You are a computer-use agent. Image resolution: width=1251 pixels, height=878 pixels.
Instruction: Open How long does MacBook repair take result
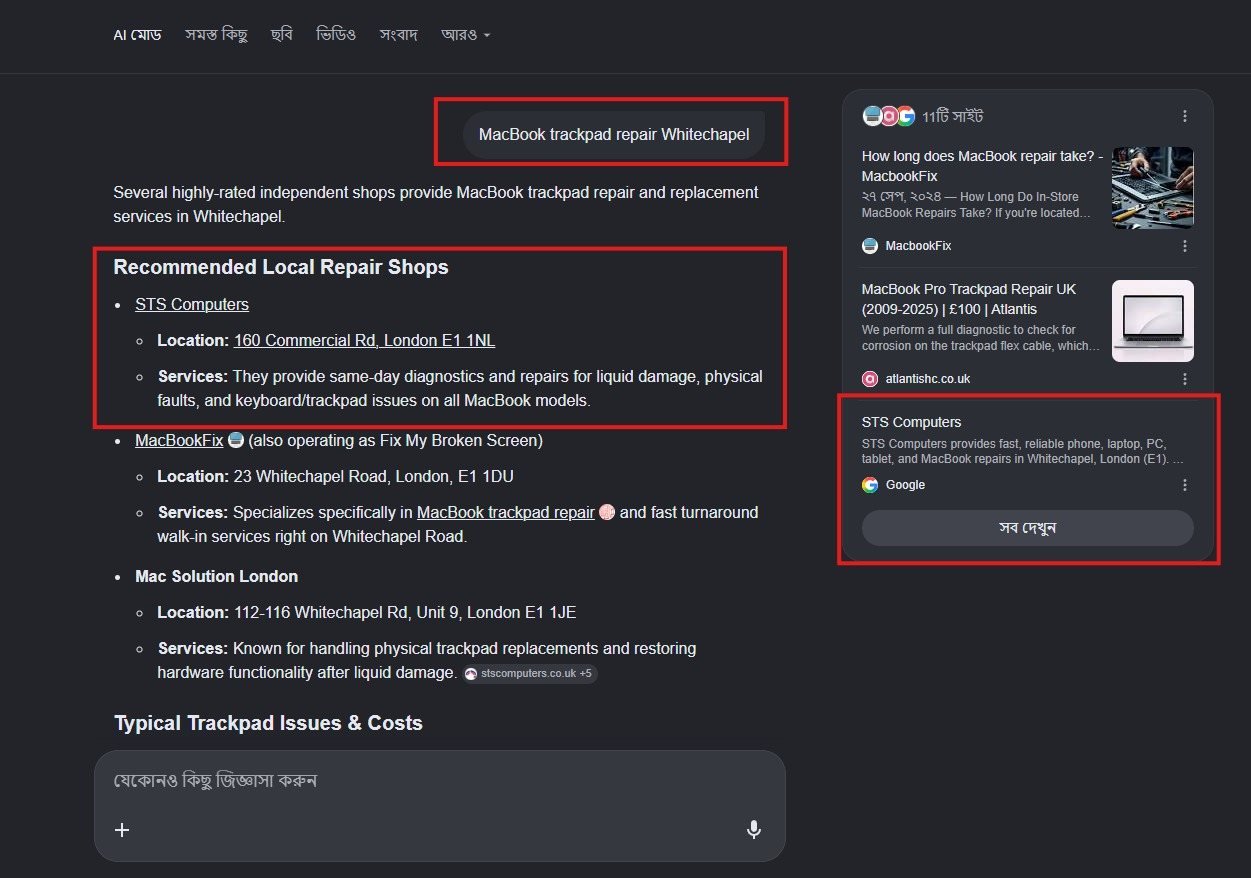(x=982, y=166)
